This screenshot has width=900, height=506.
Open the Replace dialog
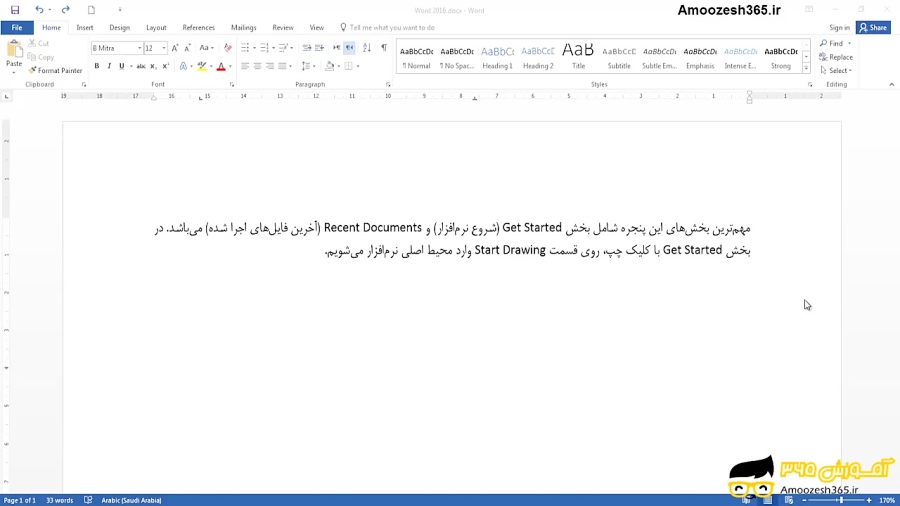pos(836,57)
